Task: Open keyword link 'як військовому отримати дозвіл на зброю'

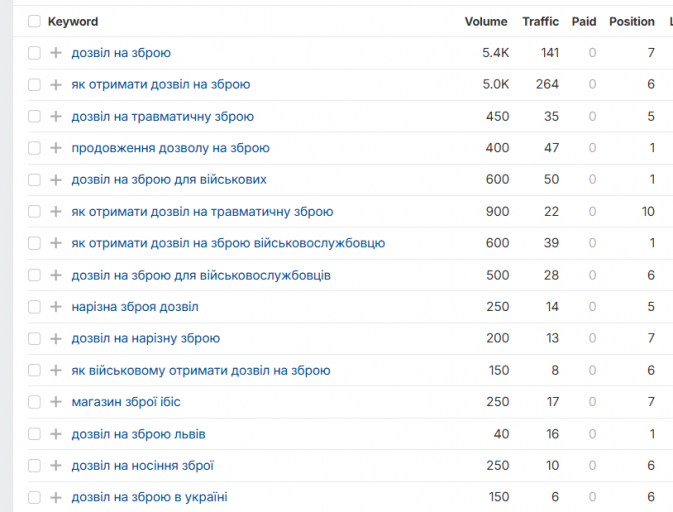Action: point(201,370)
